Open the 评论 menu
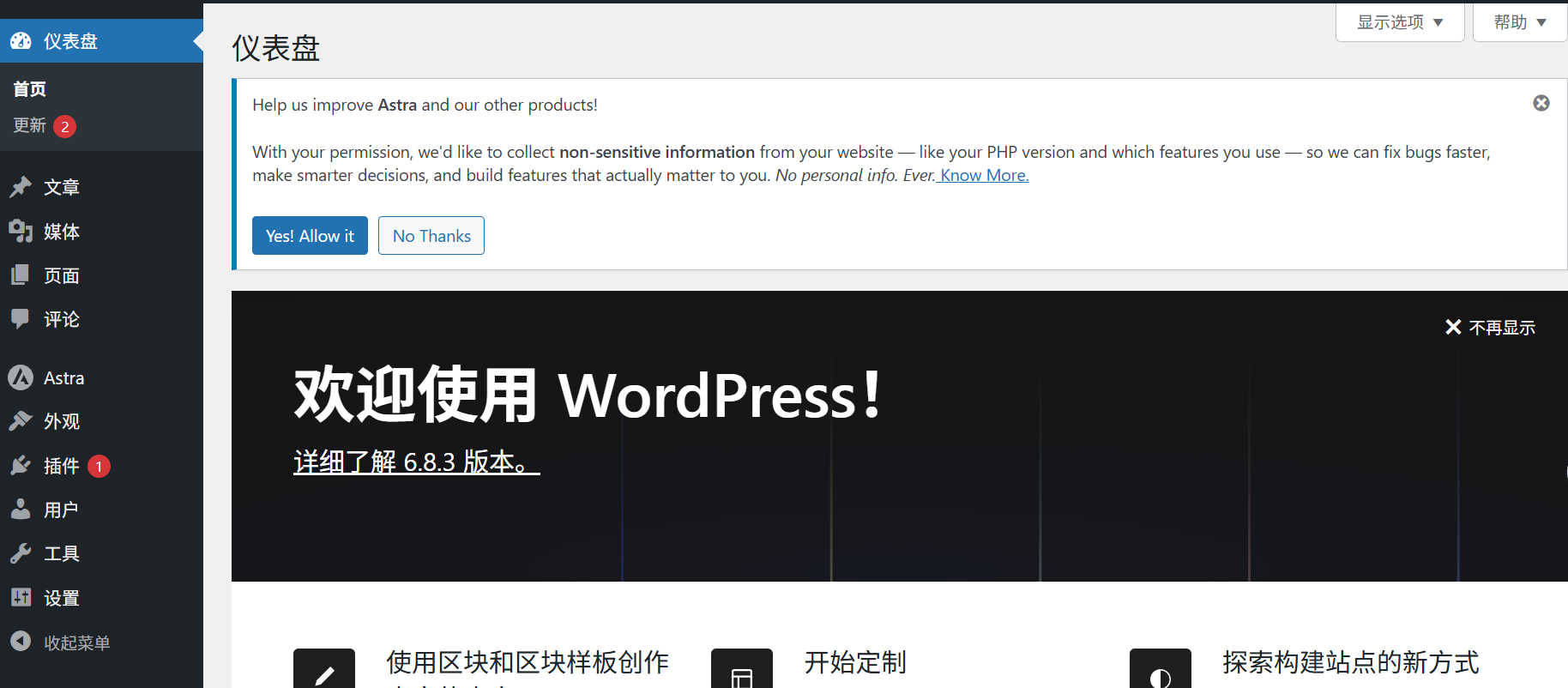Viewport: 1568px width, 688px height. click(101, 319)
